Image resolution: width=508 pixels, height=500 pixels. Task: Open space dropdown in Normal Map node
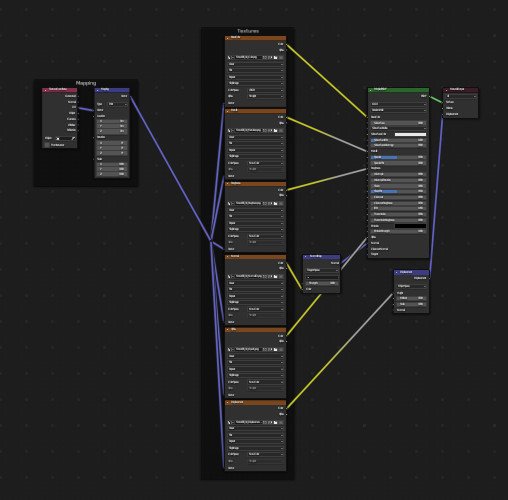322,270
